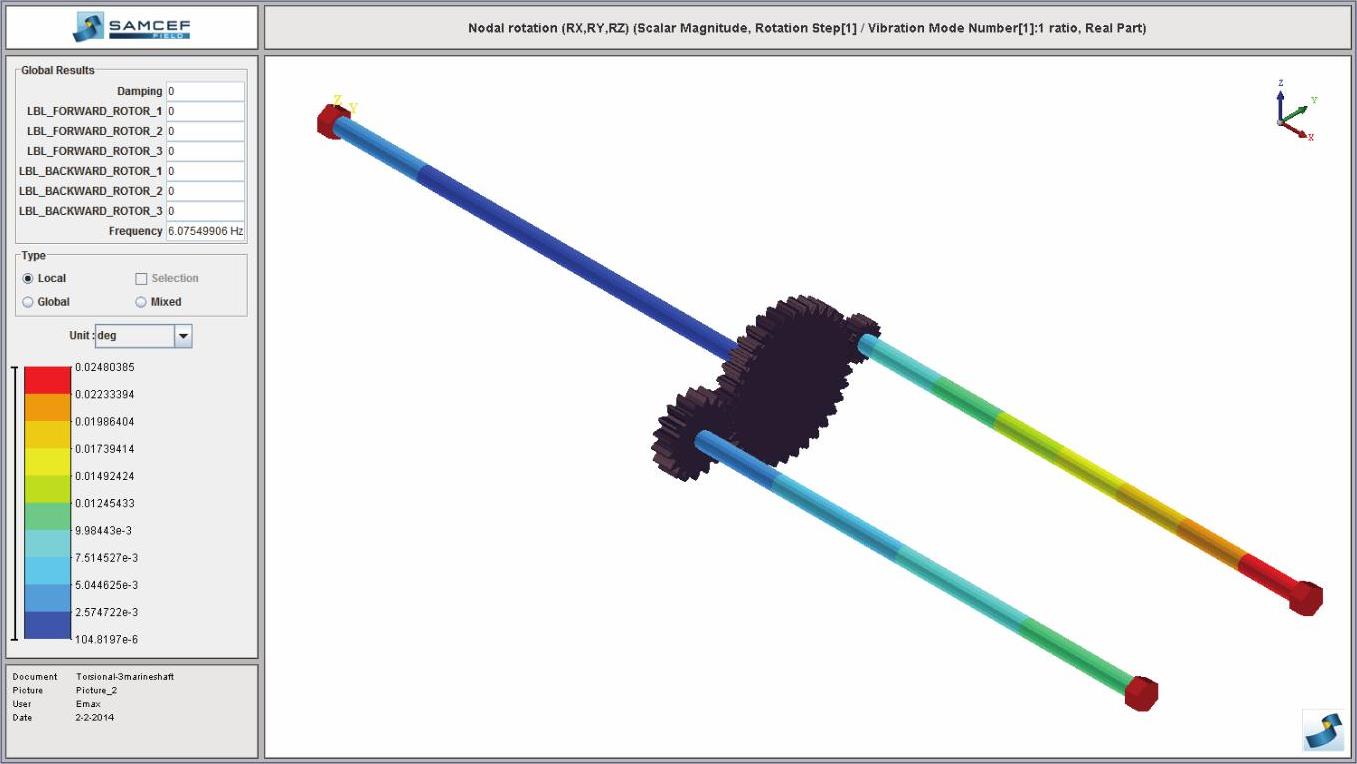Click the deg unit combo box field
Image resolution: width=1357 pixels, height=764 pixels.
pos(134,336)
